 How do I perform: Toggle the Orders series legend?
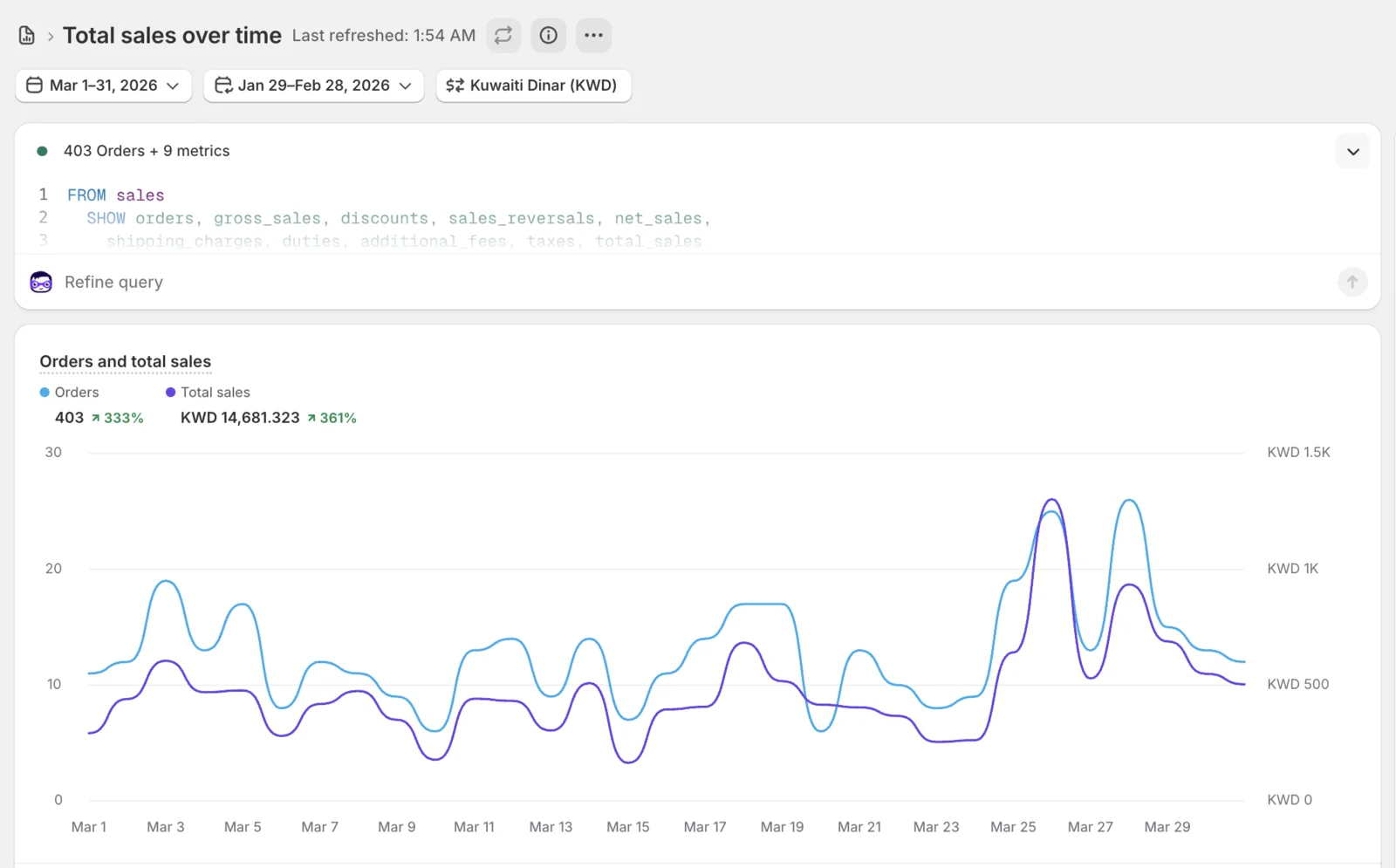(x=70, y=393)
